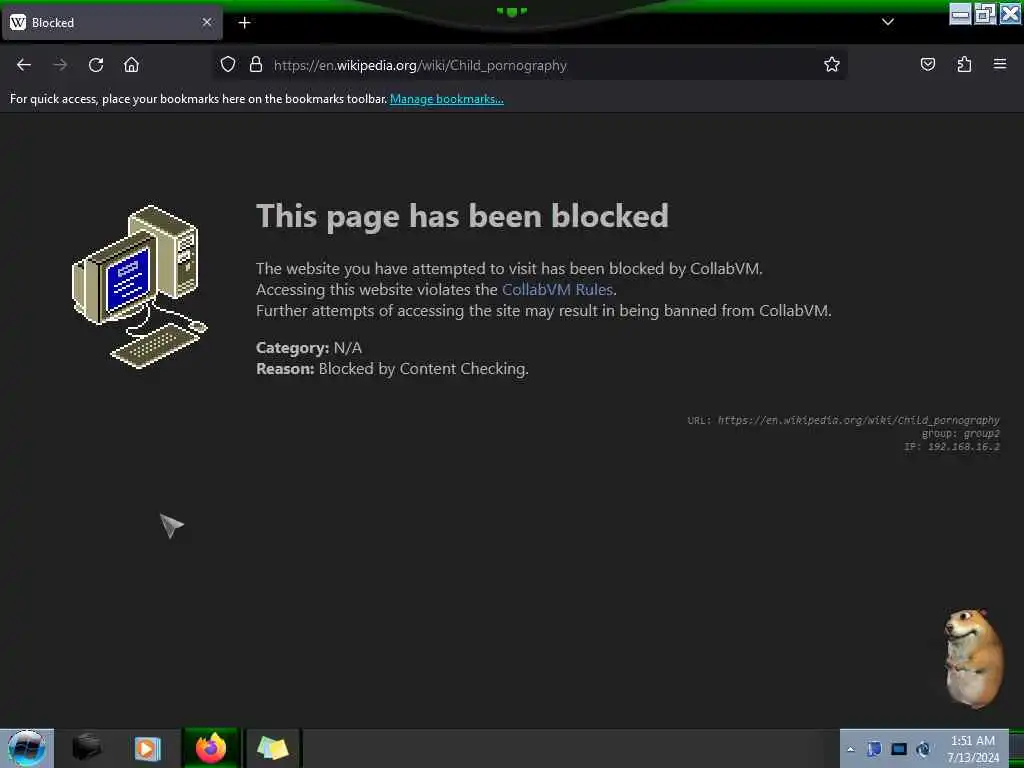The height and width of the screenshot is (768, 1024).
Task: Reload the blocked page
Action: point(96,65)
